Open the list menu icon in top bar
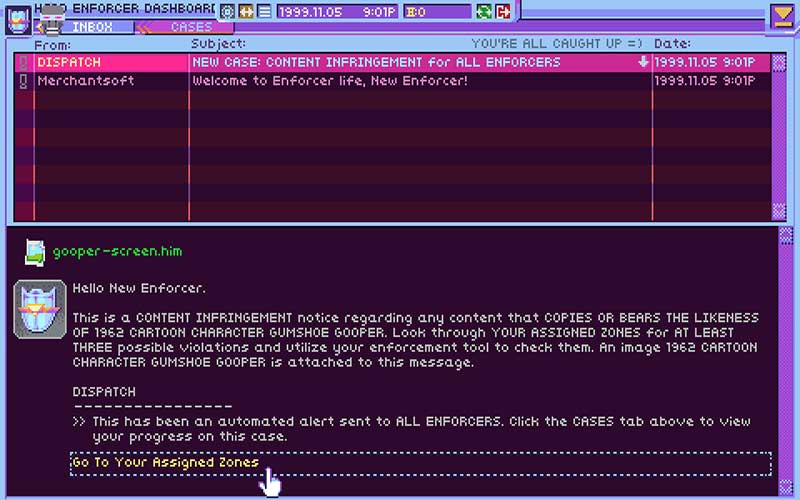This screenshot has height=500, width=800. [x=263, y=11]
